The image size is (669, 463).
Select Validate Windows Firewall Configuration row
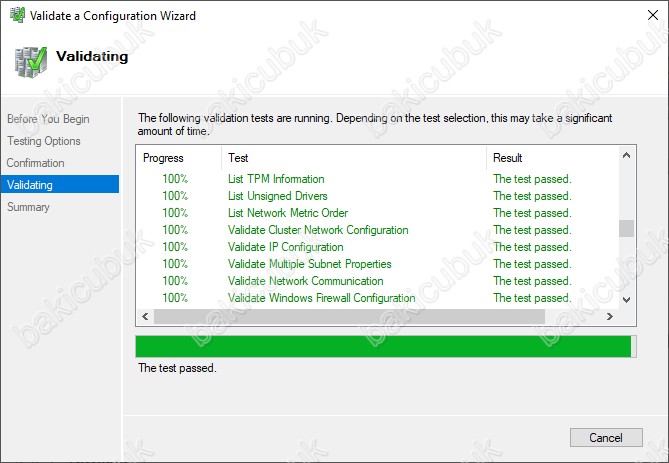point(378,298)
